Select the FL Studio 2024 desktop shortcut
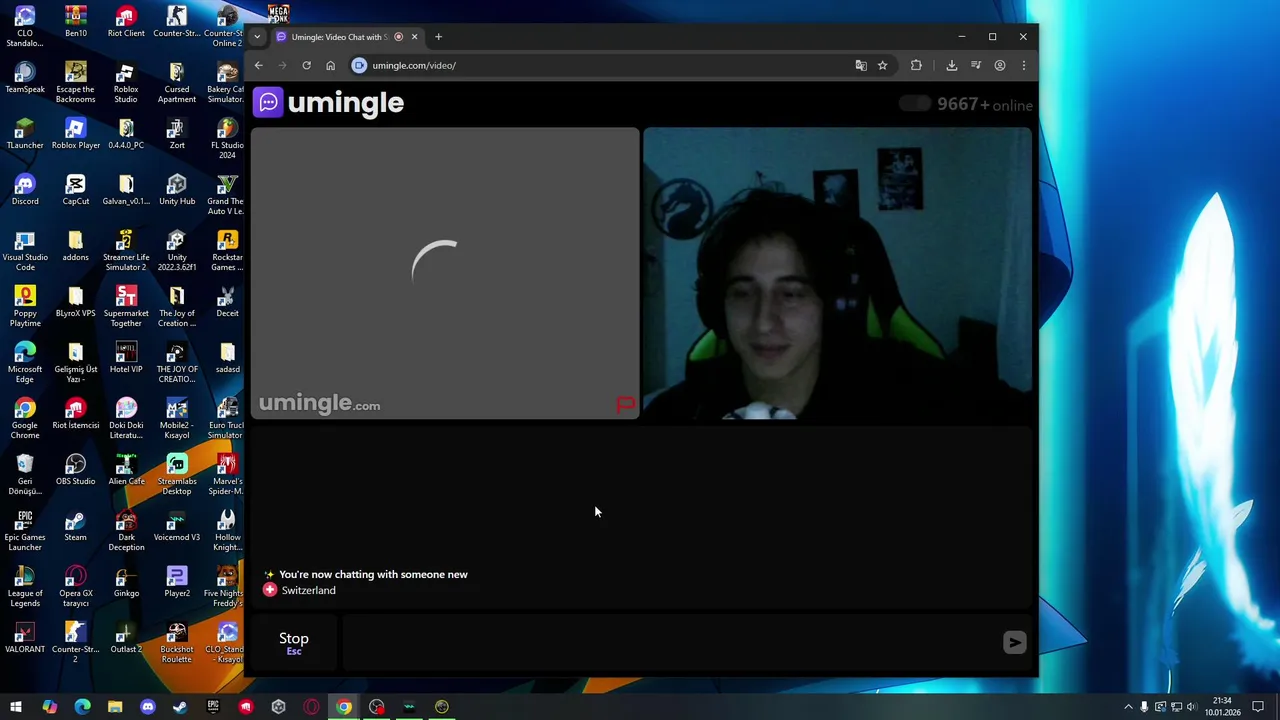Screen dimensions: 1280x720 pyautogui.click(x=227, y=138)
